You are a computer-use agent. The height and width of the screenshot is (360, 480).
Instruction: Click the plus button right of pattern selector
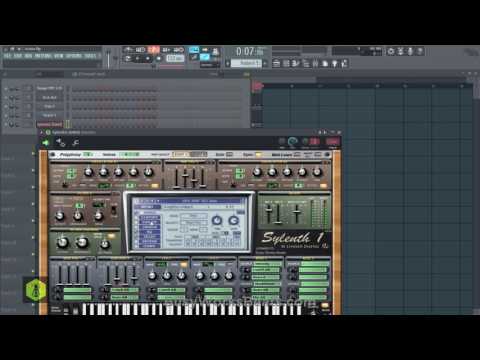[265, 63]
